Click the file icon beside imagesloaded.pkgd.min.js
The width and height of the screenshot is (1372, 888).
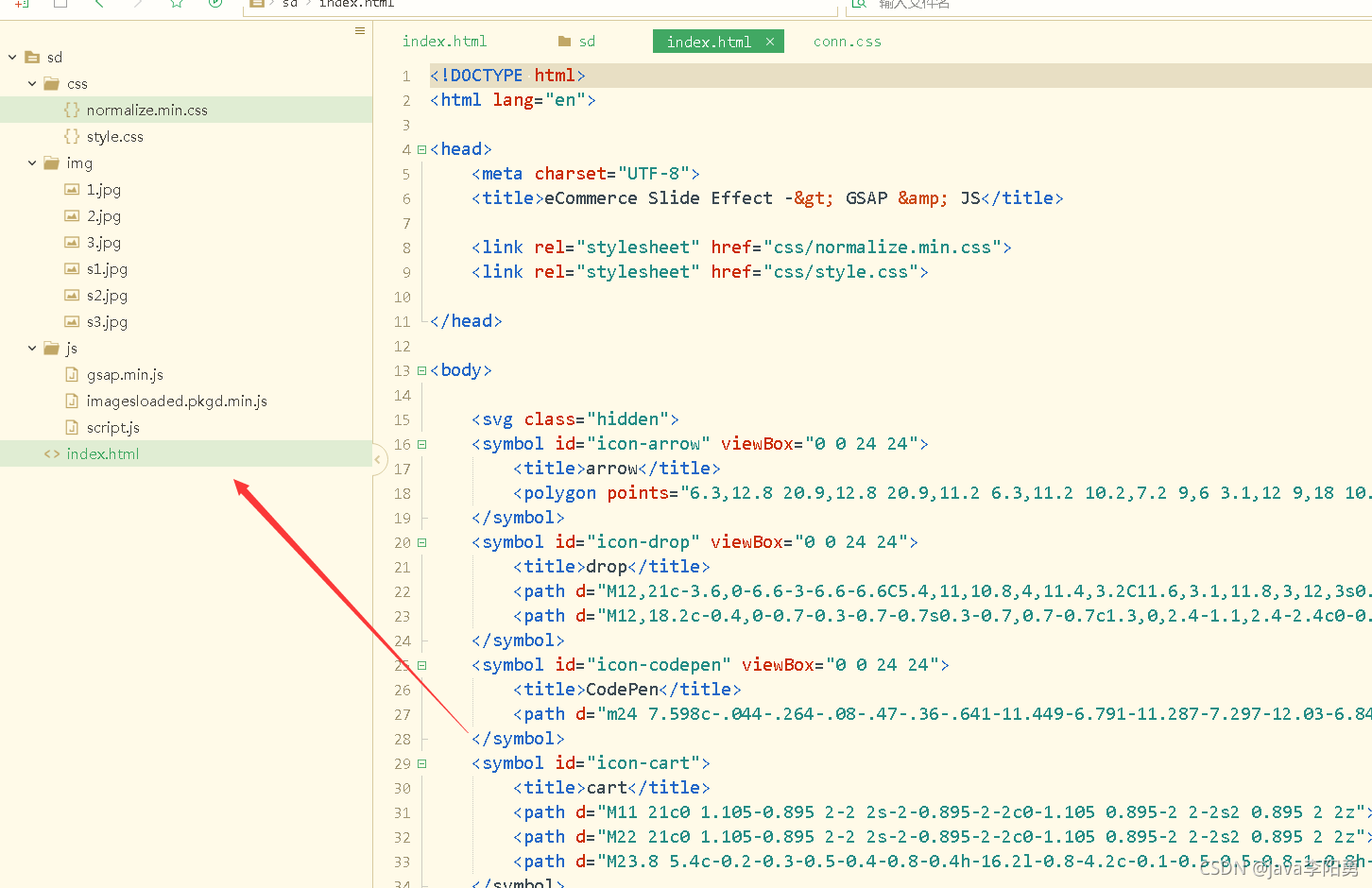(x=72, y=401)
